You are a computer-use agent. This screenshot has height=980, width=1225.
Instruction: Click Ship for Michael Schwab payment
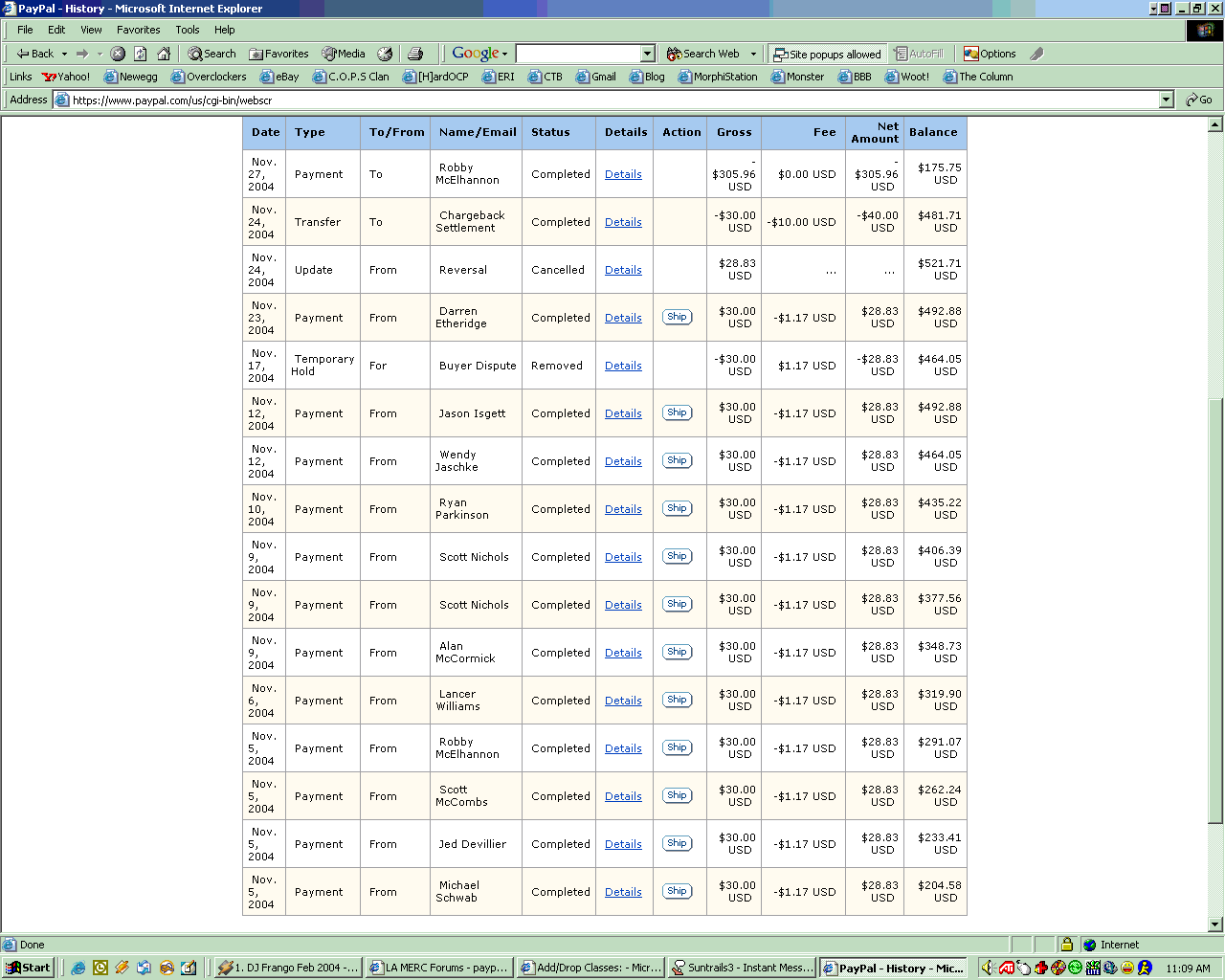click(x=677, y=891)
